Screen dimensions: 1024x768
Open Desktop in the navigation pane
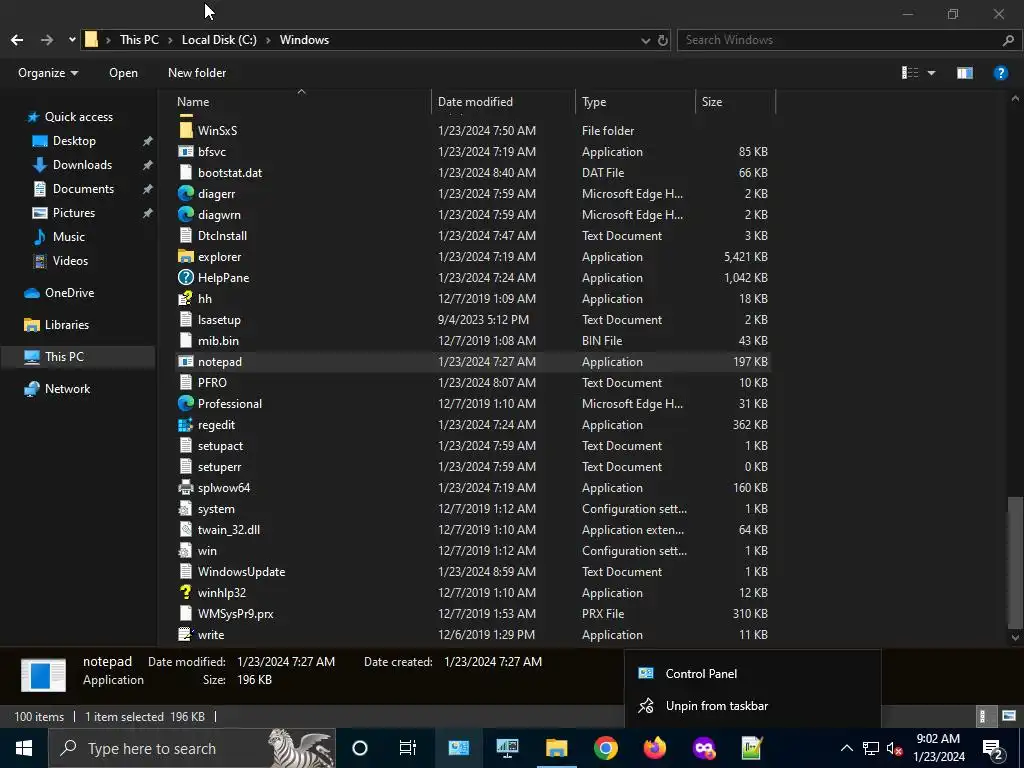pyautogui.click(x=74, y=141)
